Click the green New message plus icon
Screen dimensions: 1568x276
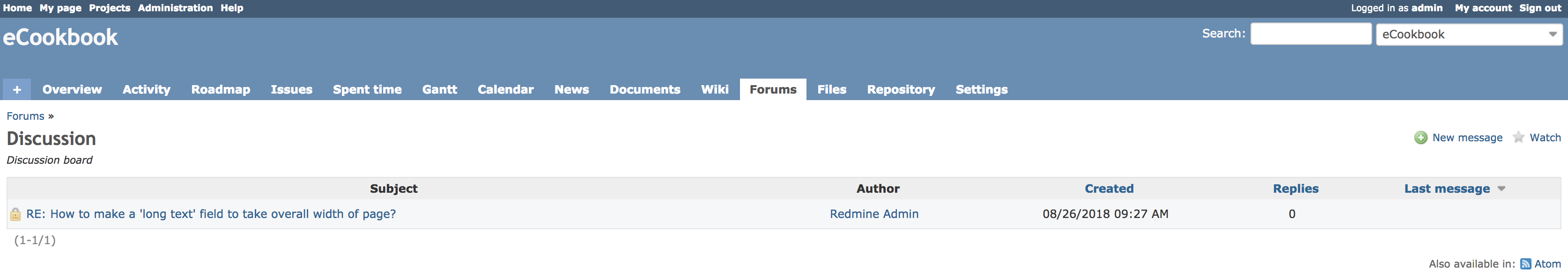pos(1420,138)
